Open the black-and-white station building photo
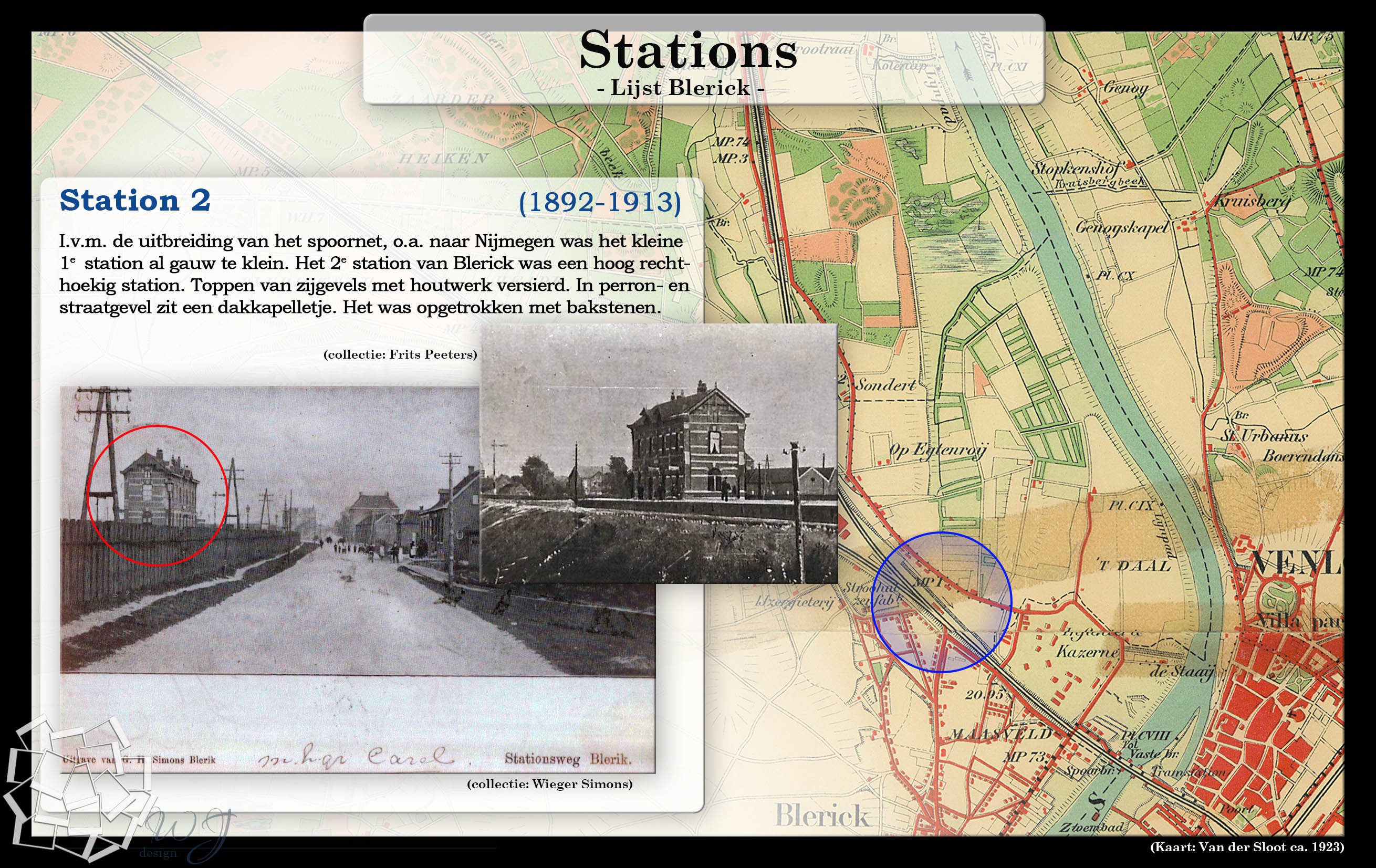1376x868 pixels. tap(659, 453)
